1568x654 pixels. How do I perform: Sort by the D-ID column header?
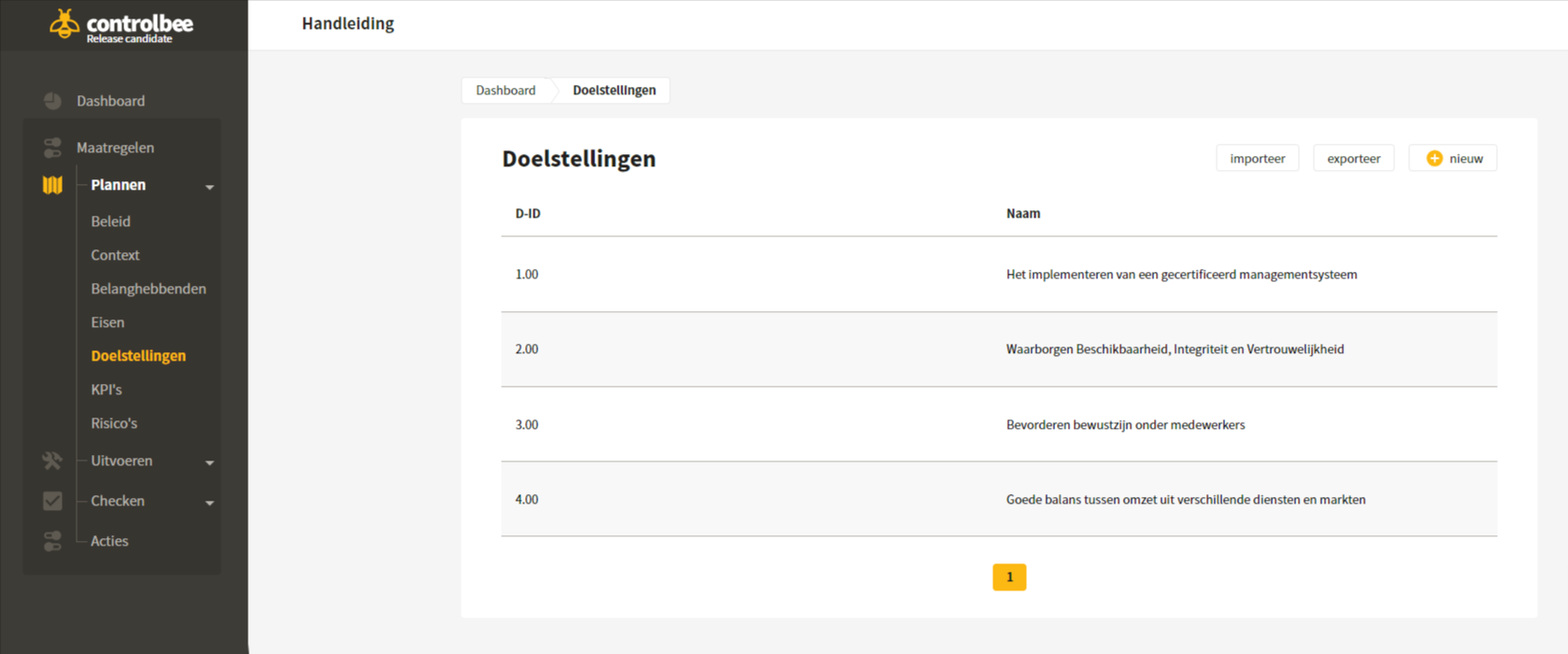528,214
